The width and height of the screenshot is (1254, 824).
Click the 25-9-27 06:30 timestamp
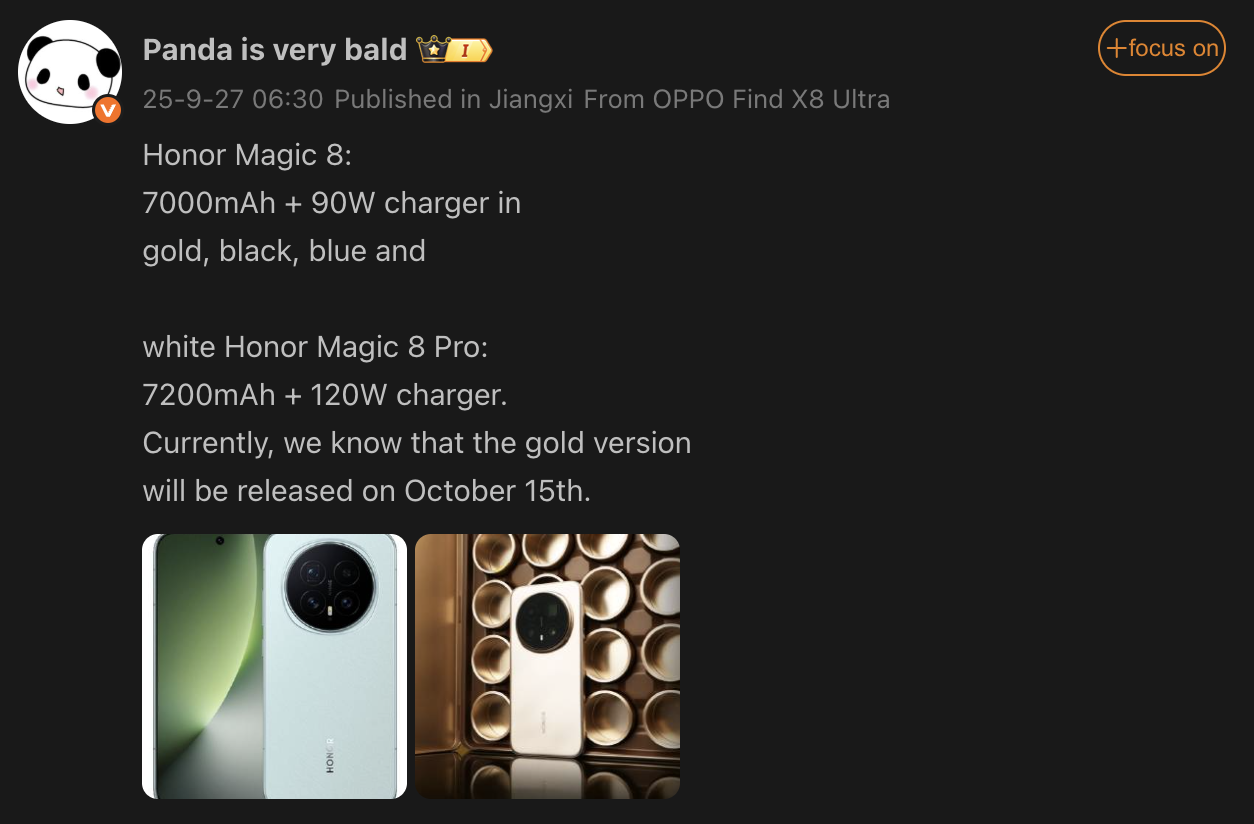(x=233, y=99)
